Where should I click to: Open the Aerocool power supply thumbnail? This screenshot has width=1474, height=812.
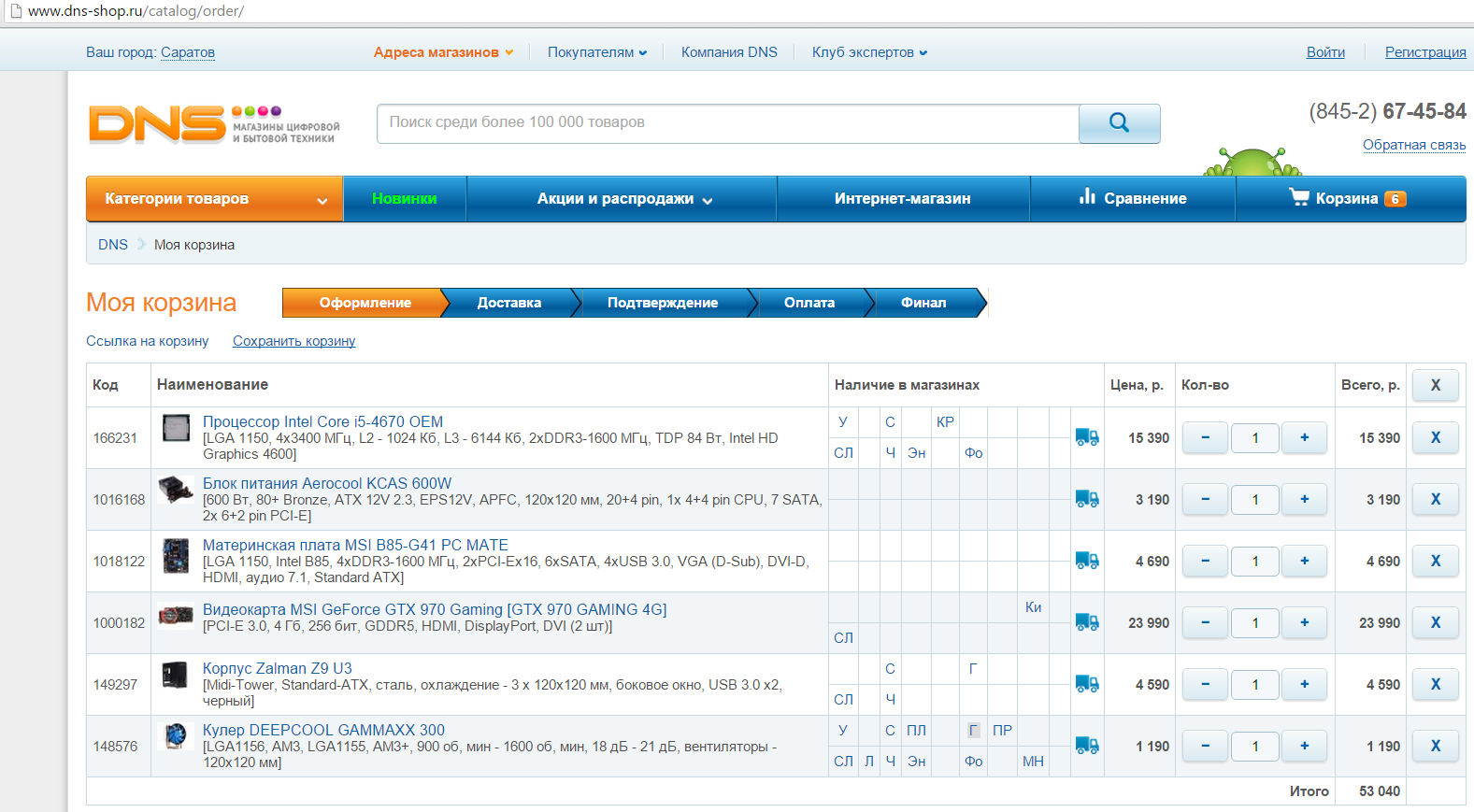(176, 490)
